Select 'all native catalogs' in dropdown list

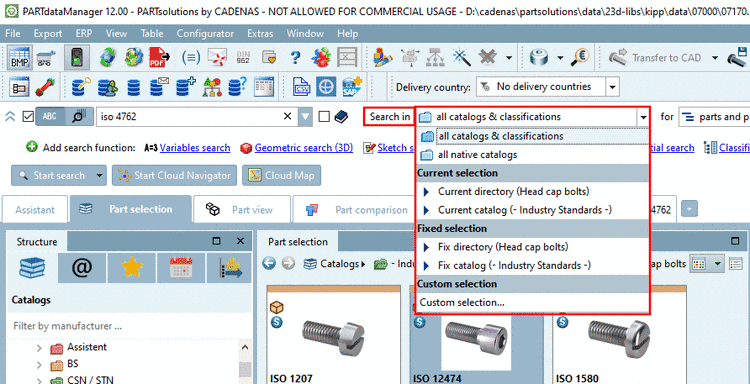(x=532, y=155)
